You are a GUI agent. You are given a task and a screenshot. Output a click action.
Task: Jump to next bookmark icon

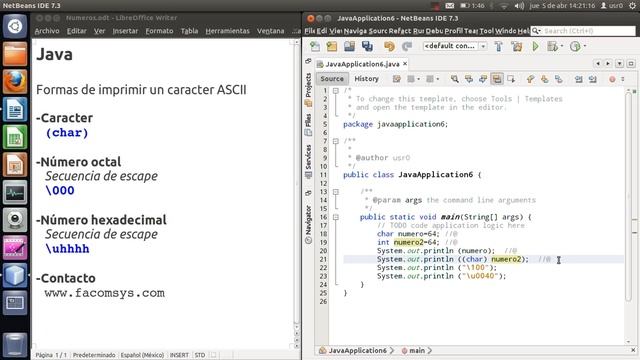tap(544, 79)
